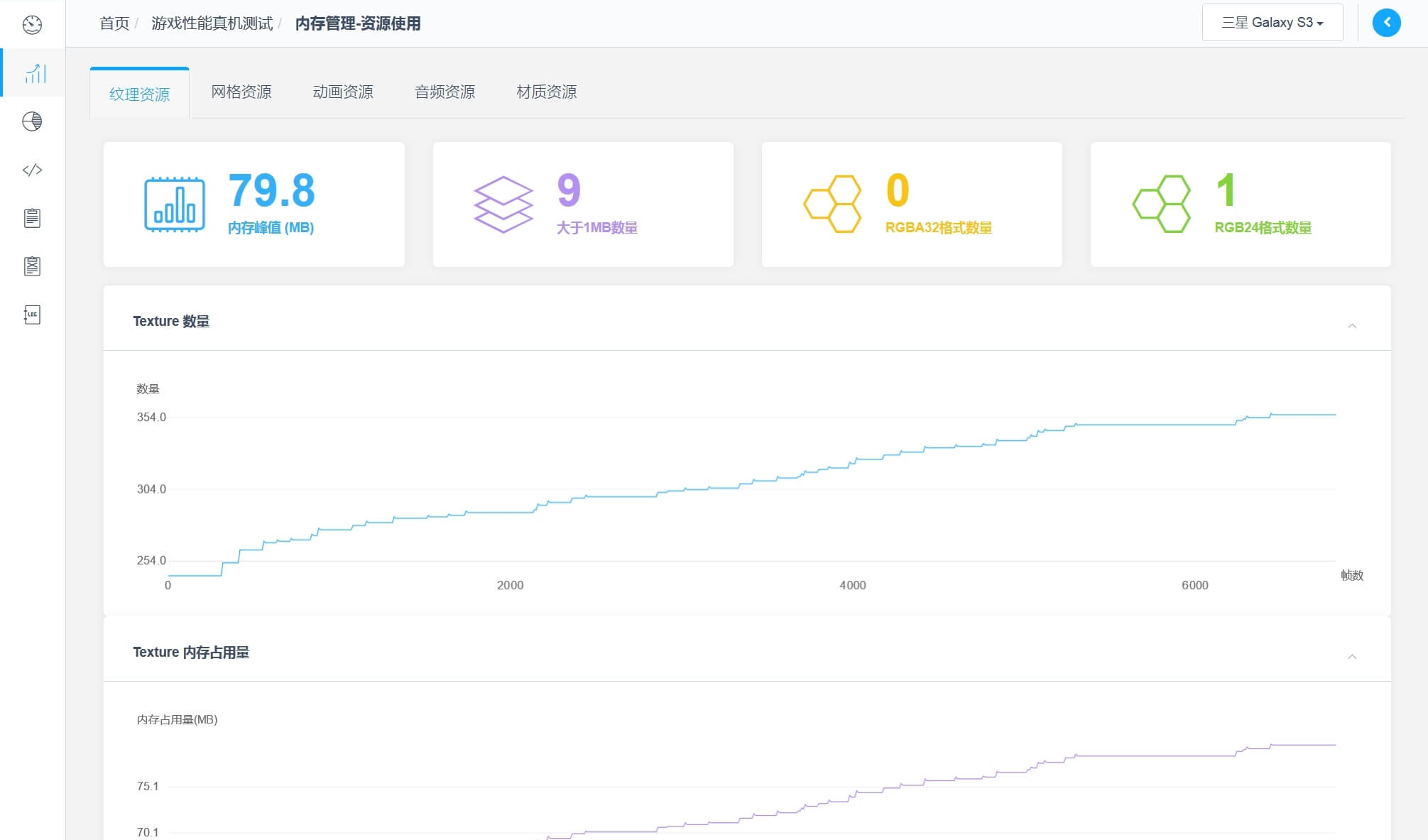This screenshot has height=840, width=1428.
Task: Click the dashboard gauge sidebar icon
Action: coord(32,25)
